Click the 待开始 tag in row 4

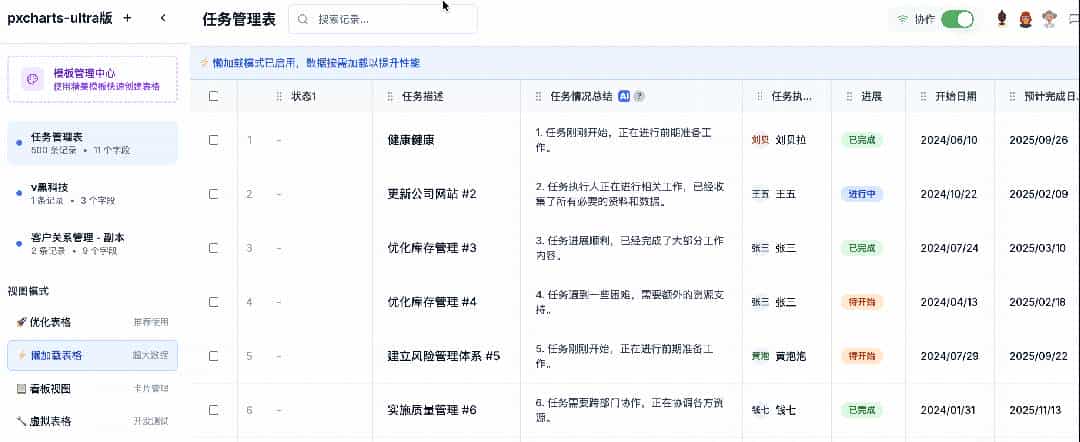tap(862, 302)
